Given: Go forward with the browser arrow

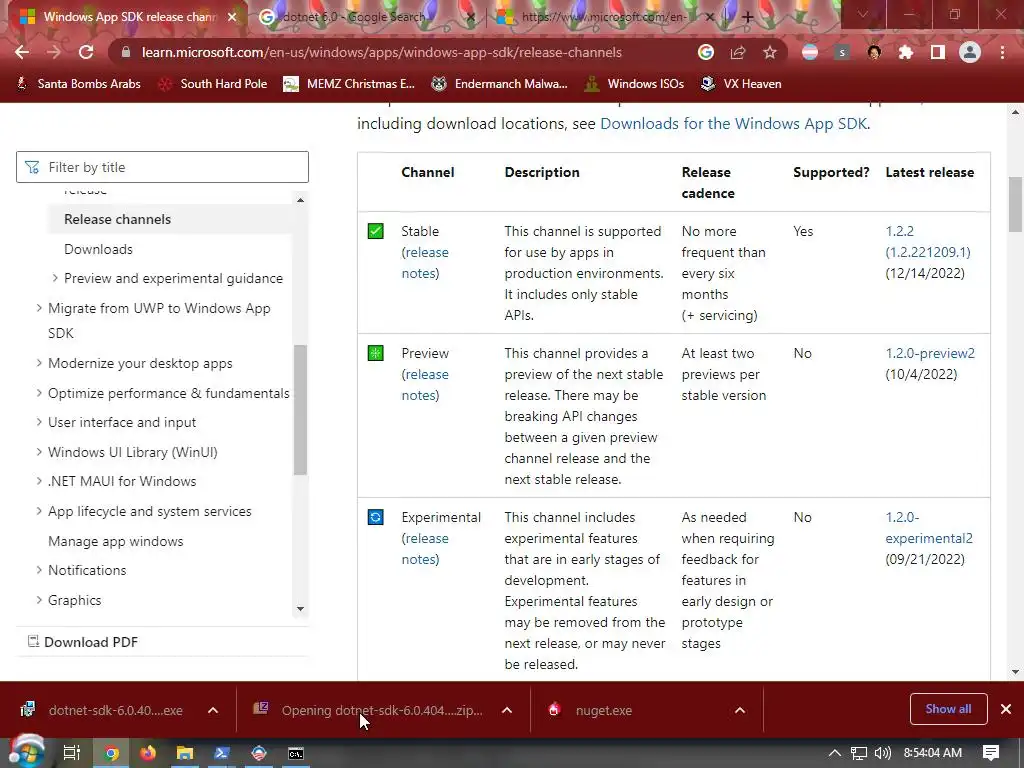Looking at the screenshot, I should pos(54,52).
